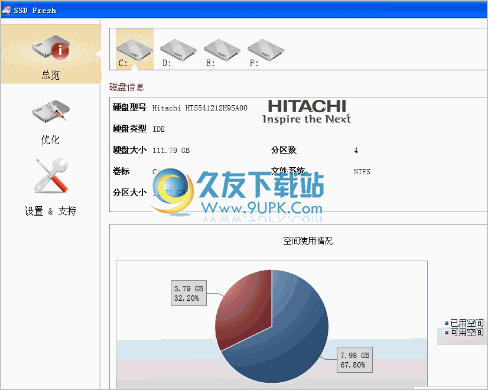Select drive C: icon
The image size is (488, 390).
tap(135, 49)
